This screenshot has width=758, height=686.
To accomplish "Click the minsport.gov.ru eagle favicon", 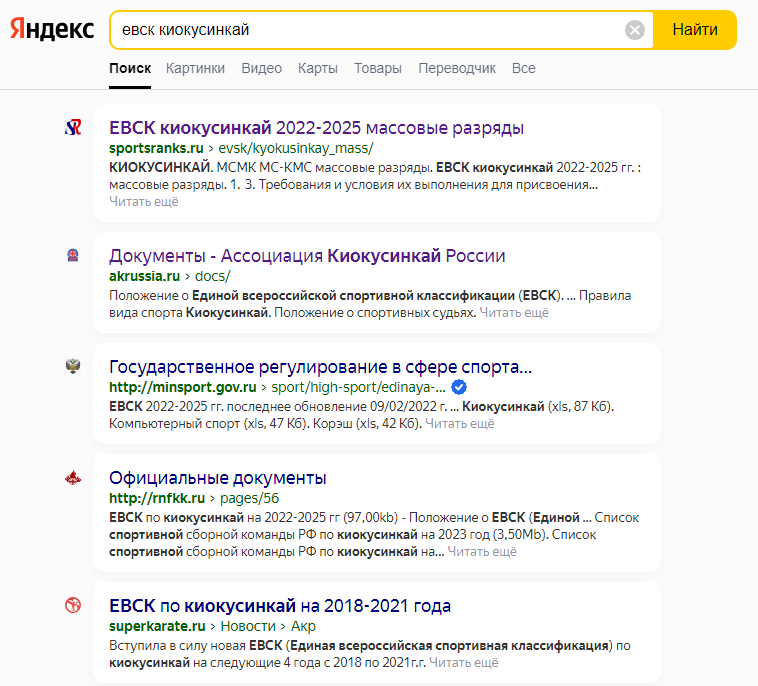I will point(73,366).
